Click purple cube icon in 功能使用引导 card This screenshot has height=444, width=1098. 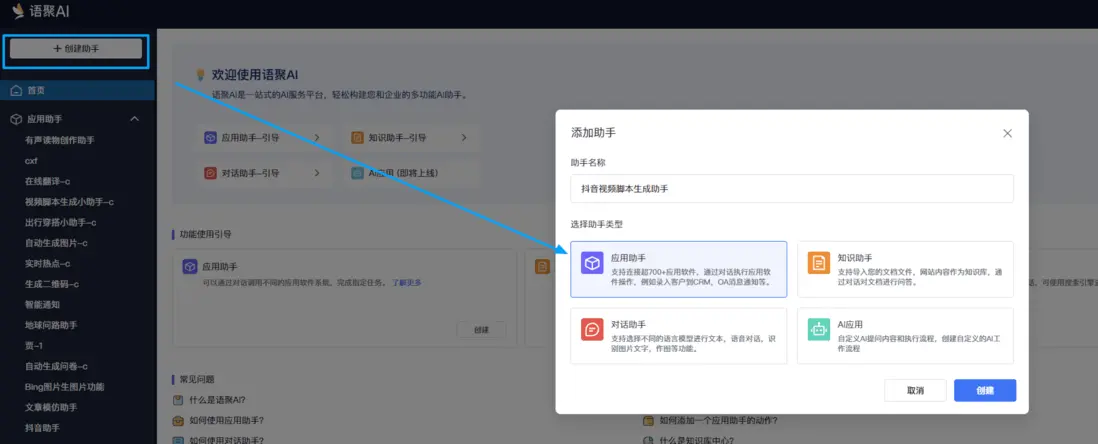pyautogui.click(x=190, y=266)
